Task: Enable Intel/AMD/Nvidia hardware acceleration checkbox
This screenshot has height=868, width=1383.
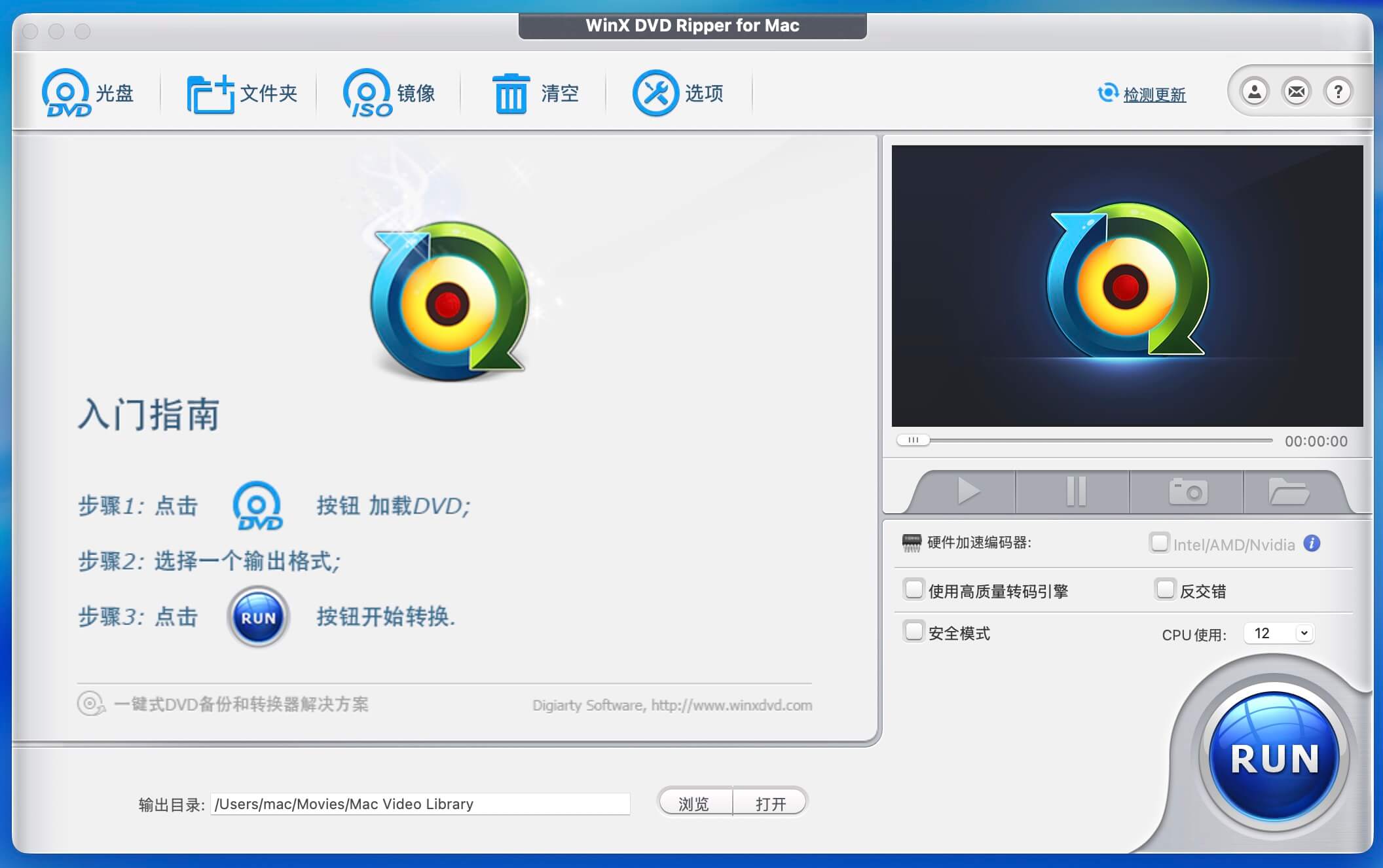Action: tap(1159, 543)
